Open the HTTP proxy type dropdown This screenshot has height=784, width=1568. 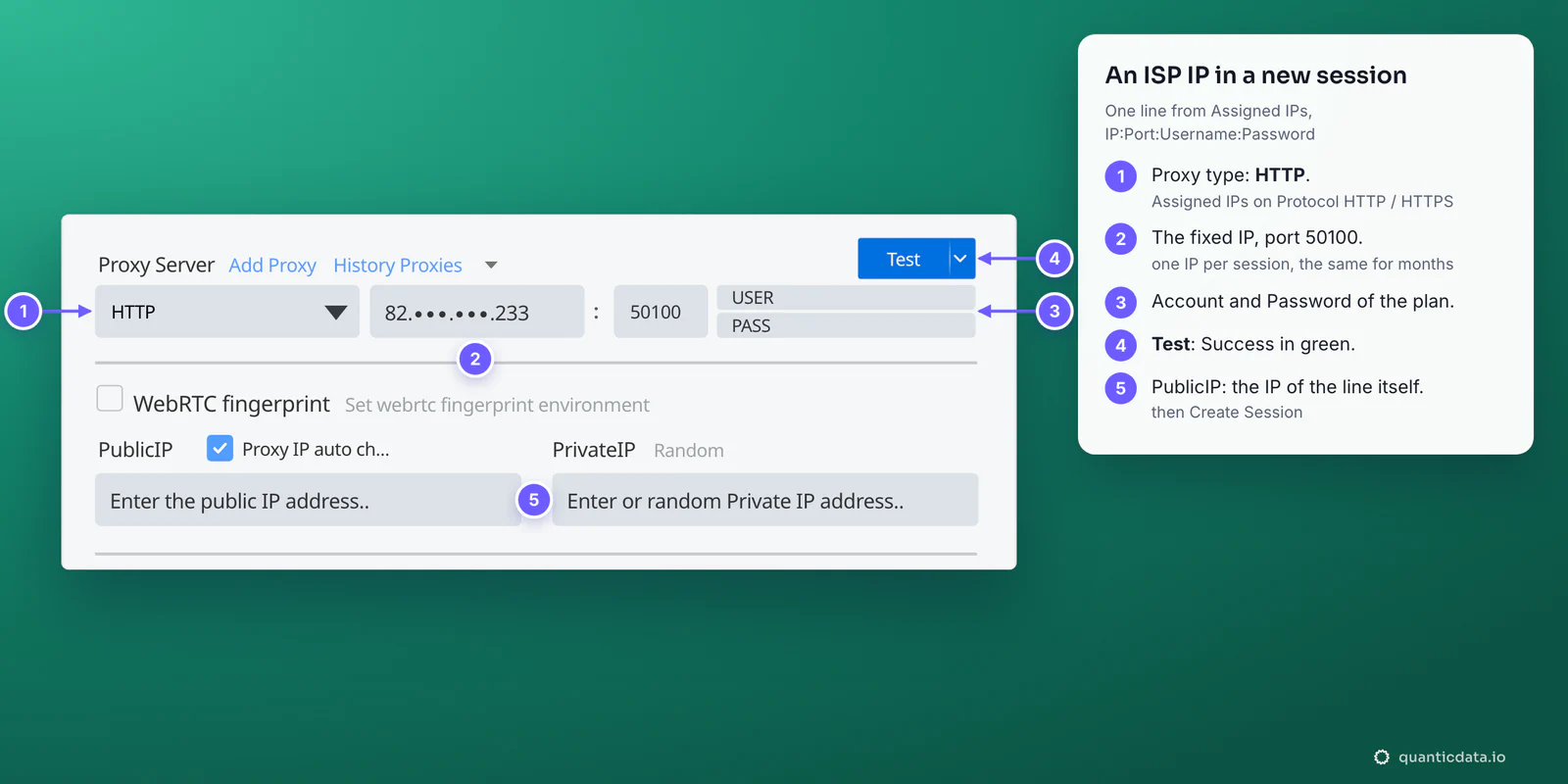227,312
